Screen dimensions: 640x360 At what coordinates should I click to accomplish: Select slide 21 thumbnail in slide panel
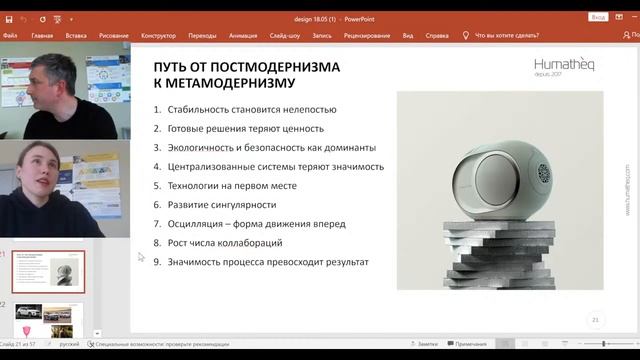click(48, 272)
